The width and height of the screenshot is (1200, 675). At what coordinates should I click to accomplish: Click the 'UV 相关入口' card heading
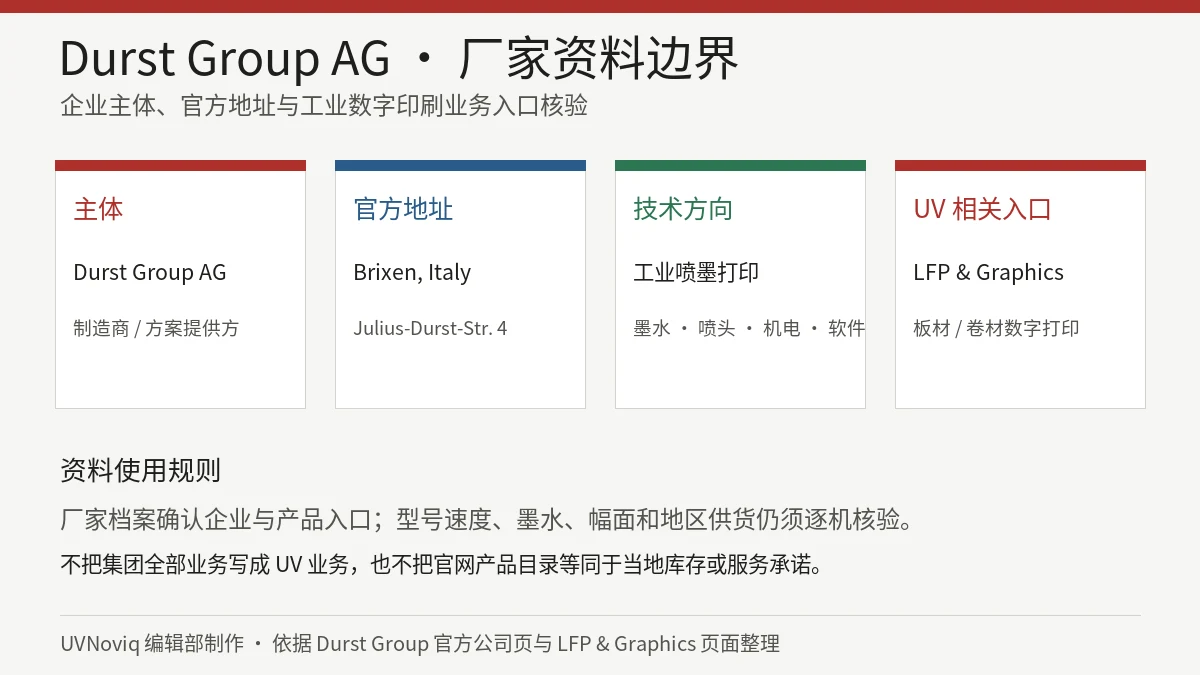(982, 209)
